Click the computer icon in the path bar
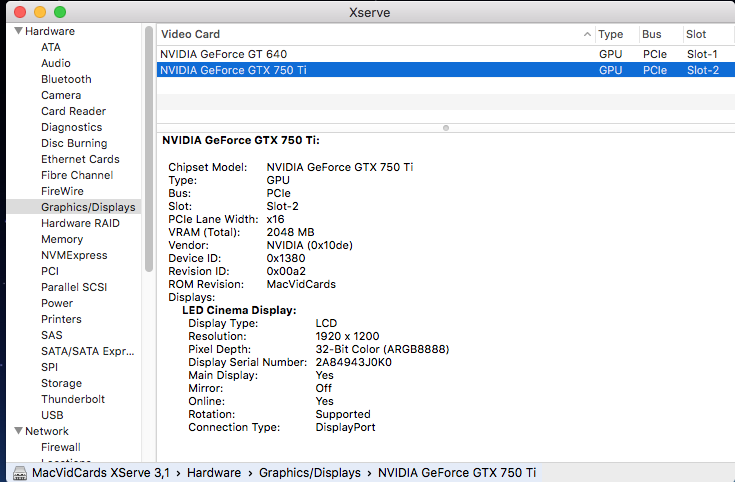The image size is (735, 482). click(x=20, y=473)
